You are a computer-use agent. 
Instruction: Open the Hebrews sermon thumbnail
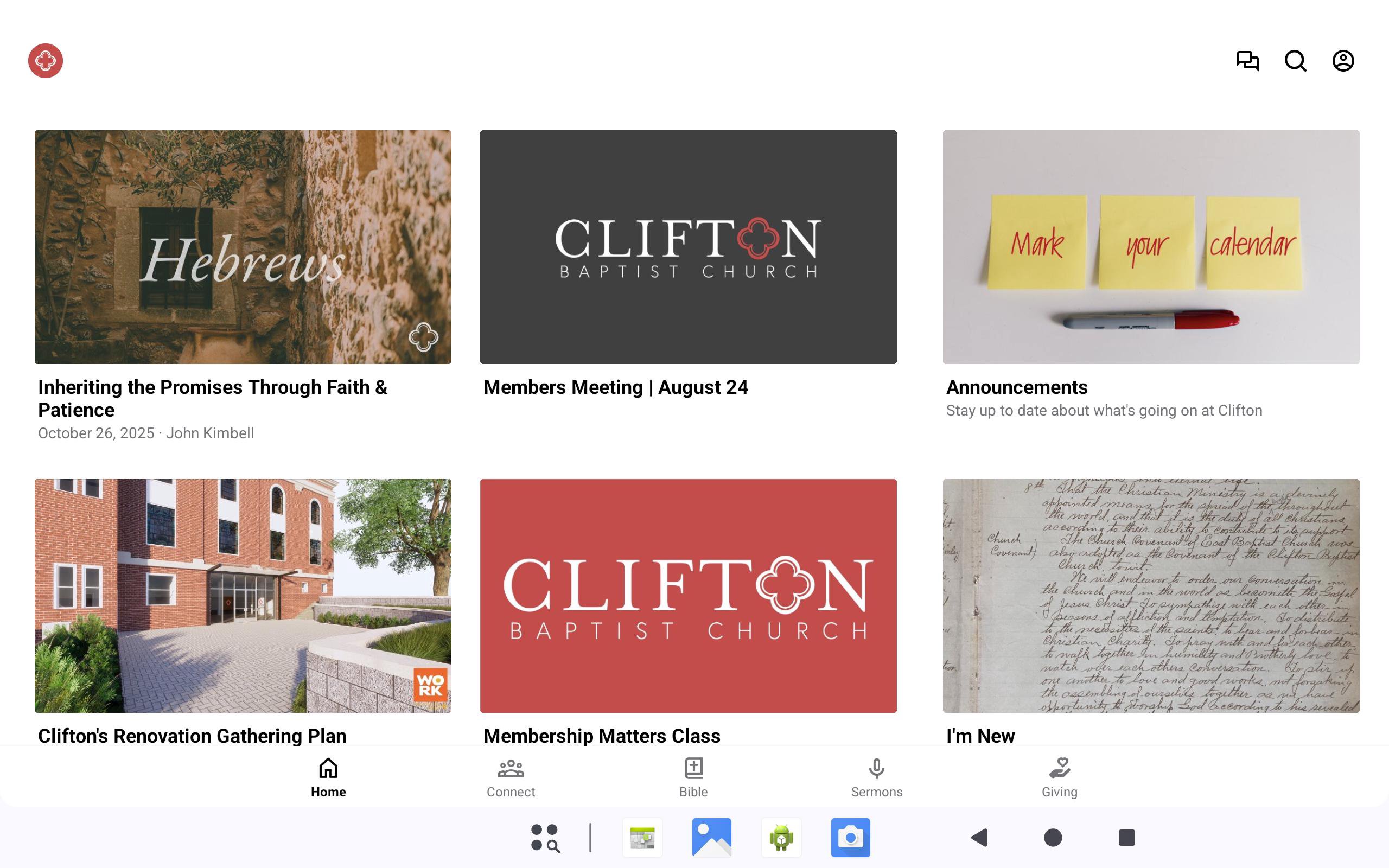pyautogui.click(x=243, y=247)
